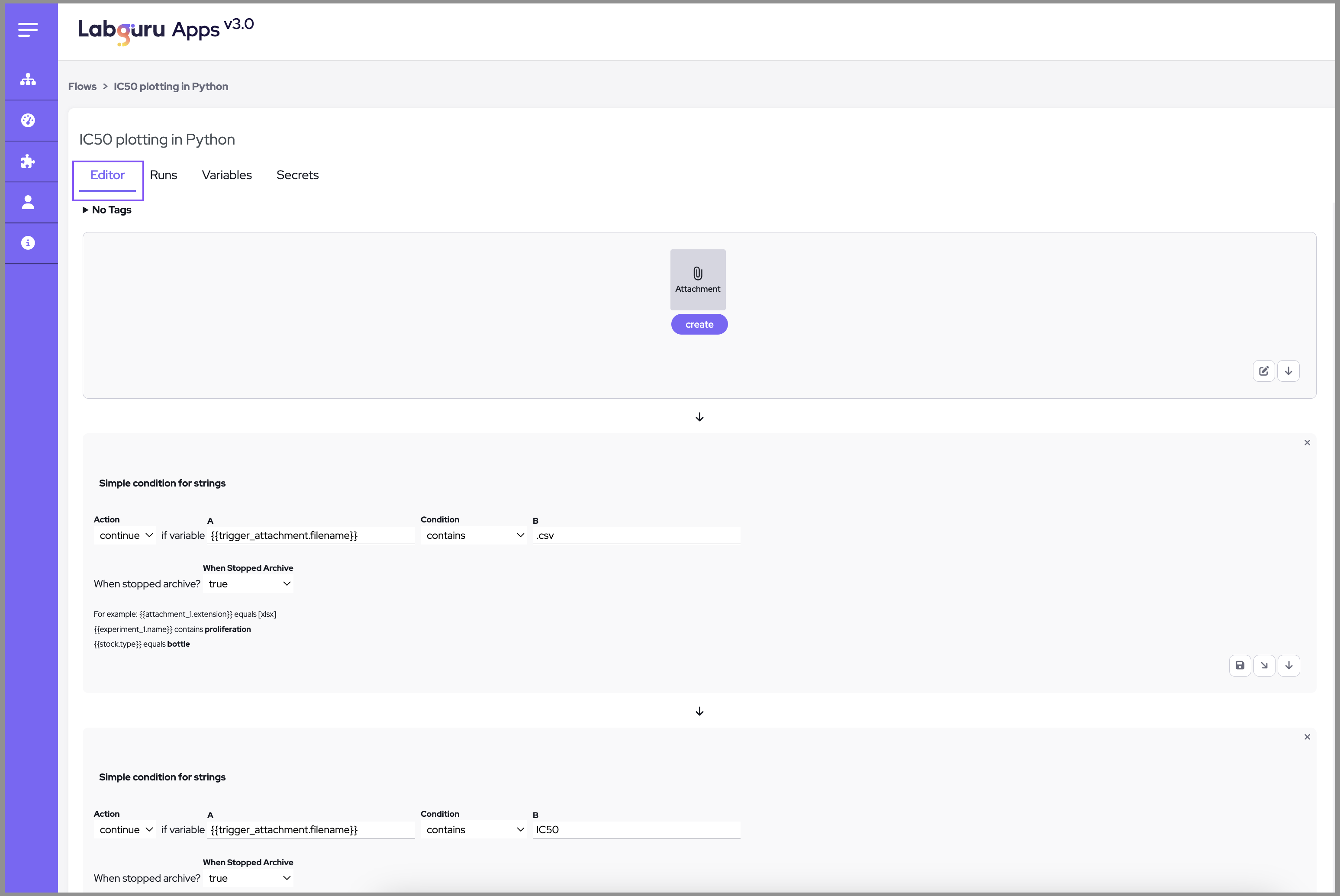Click the info circle sidebar icon

tap(27, 243)
